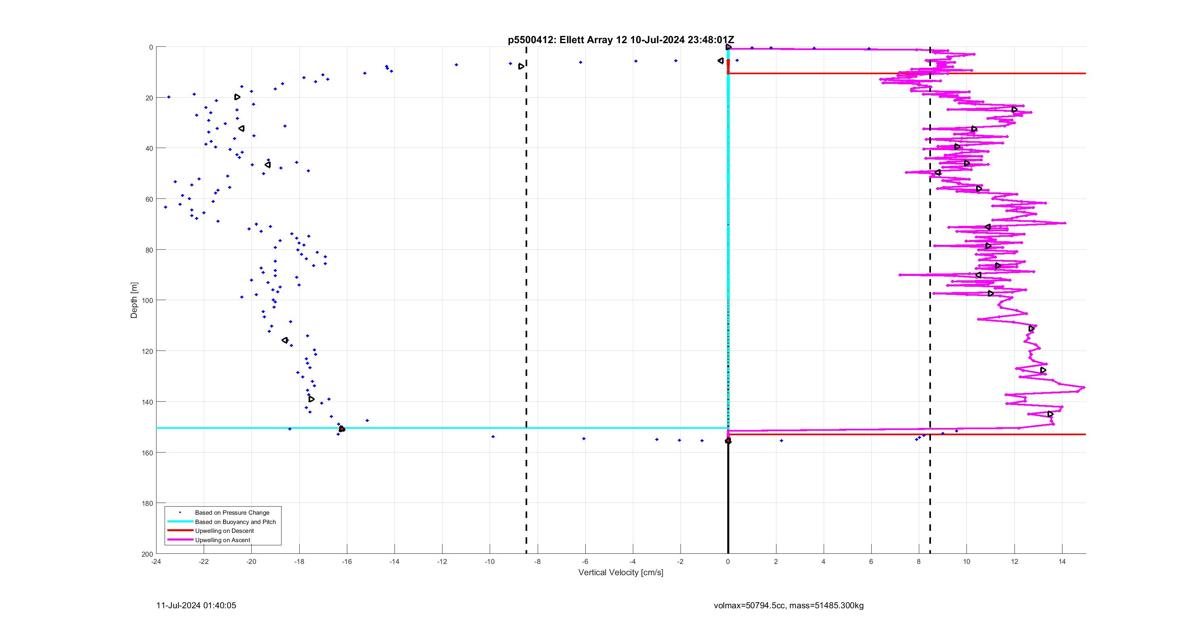Click the velocity-axis tick label "-14"
Viewport: 1200px width, 622px height.
[x=394, y=563]
